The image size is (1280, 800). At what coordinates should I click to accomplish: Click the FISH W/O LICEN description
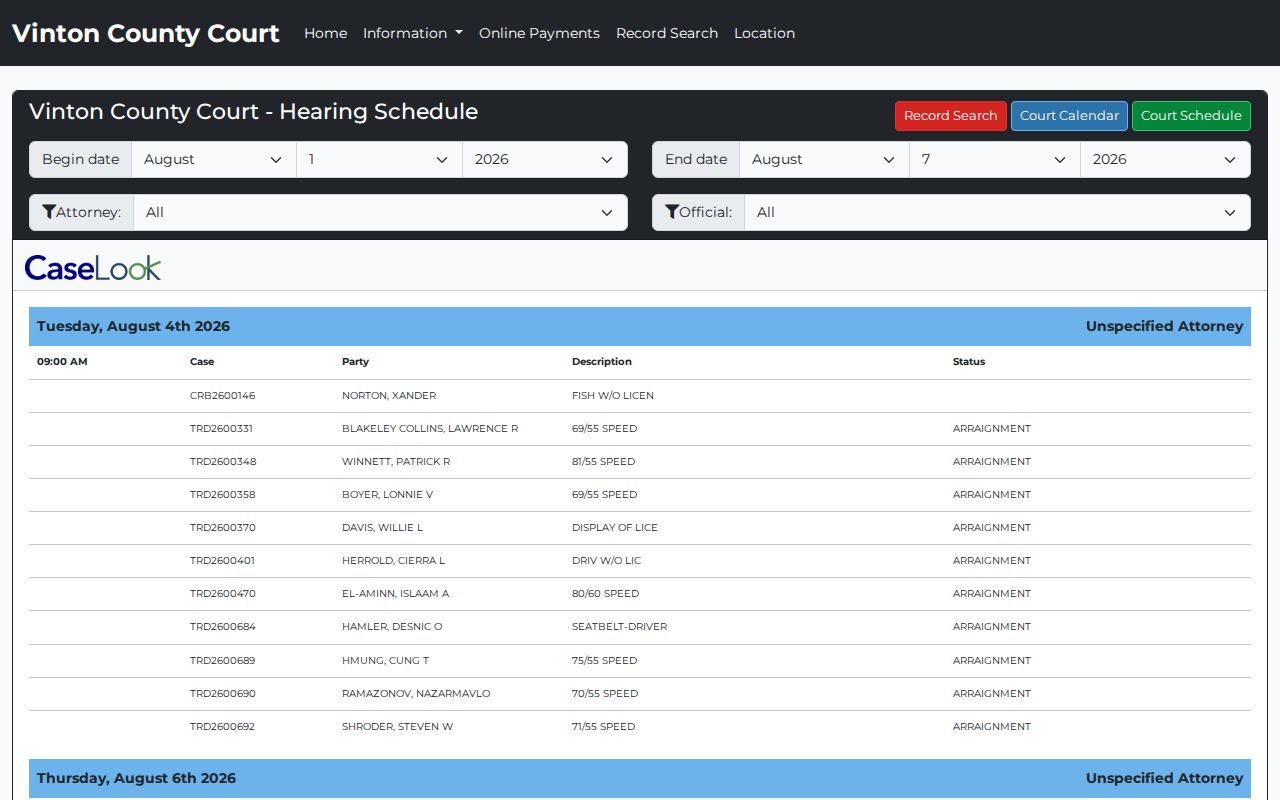tap(613, 395)
